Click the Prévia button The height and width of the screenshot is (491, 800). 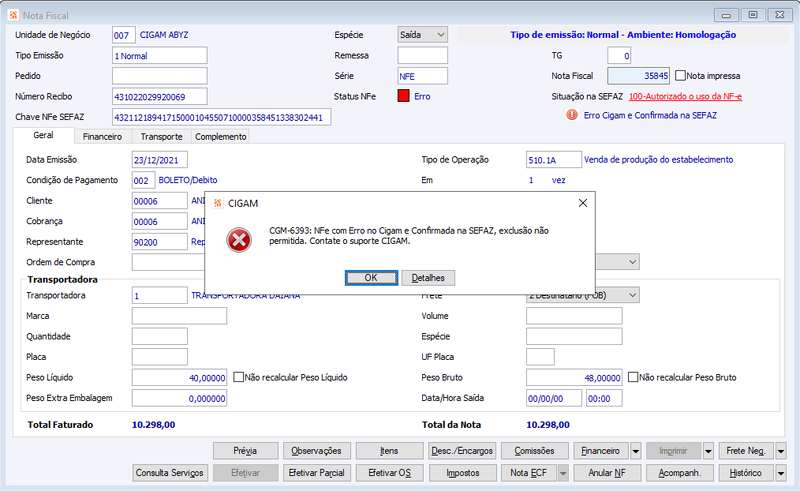(245, 451)
